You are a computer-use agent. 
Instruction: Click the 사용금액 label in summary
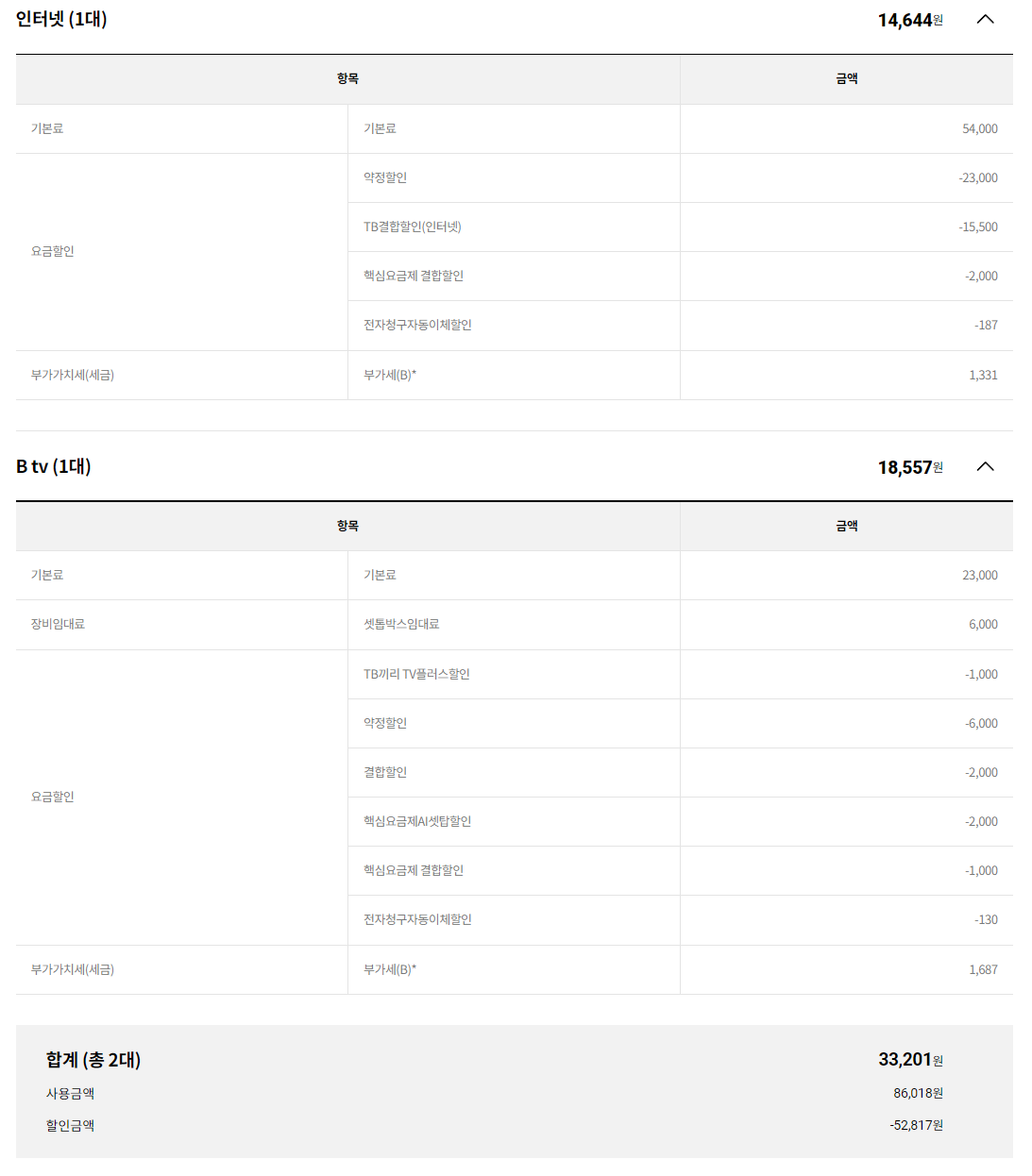[71, 1093]
